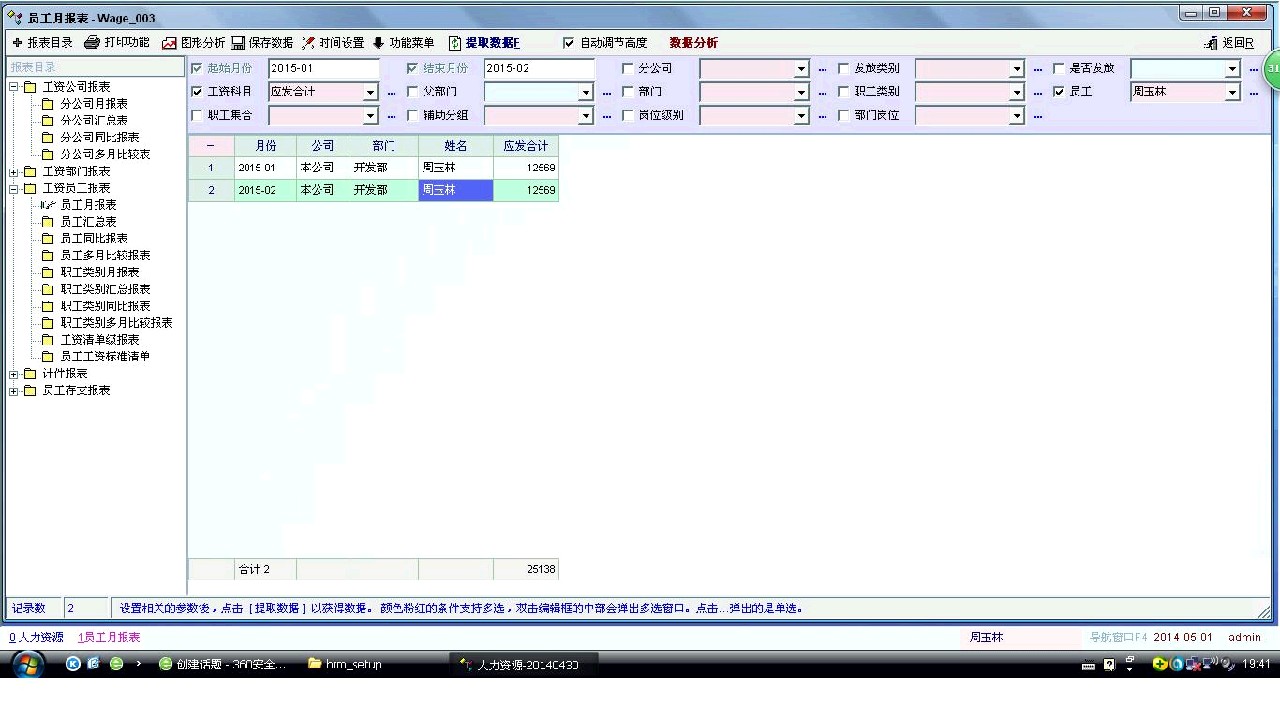
Task: Open the 工资科目 dropdown showing 应发合计
Action: [370, 92]
